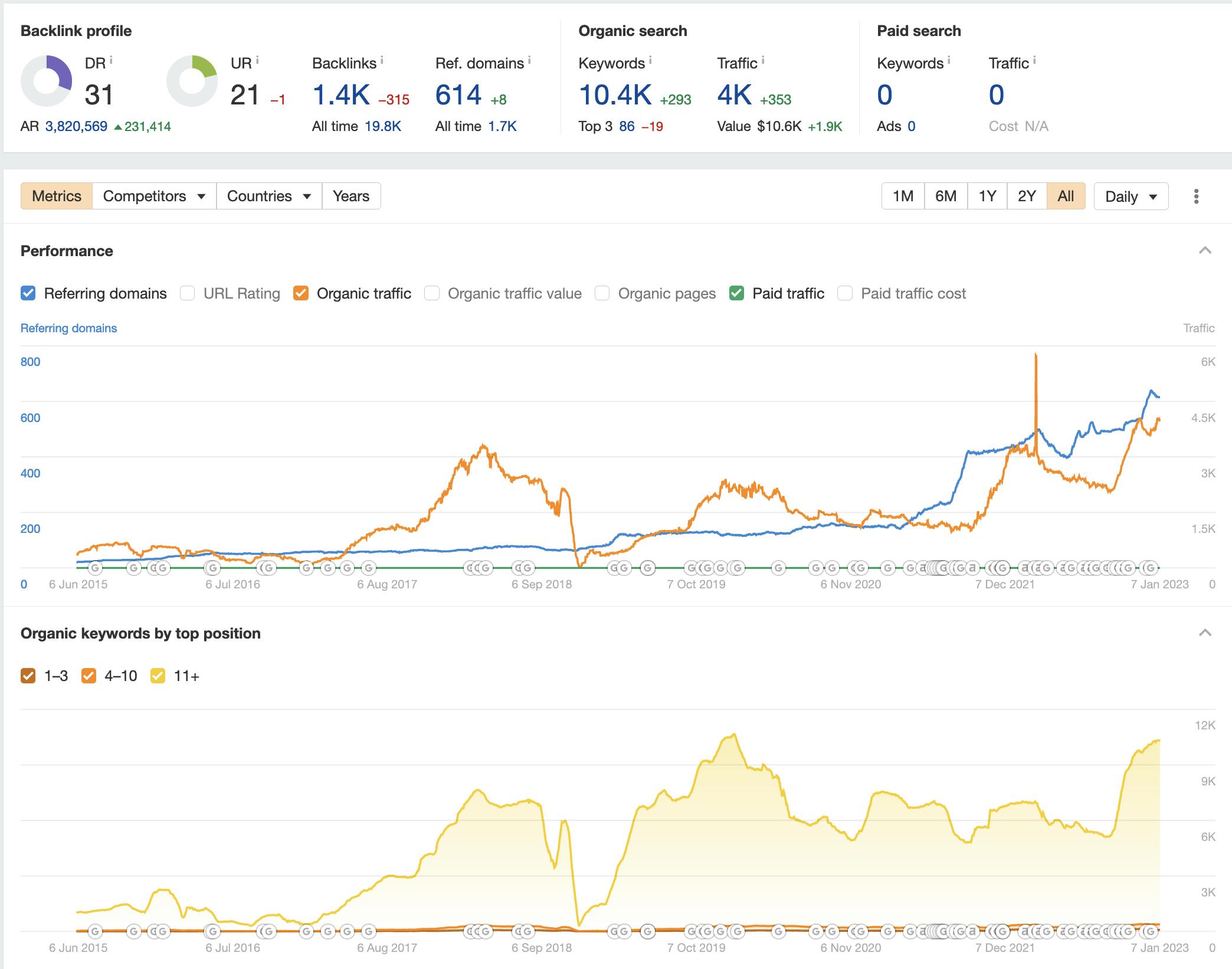Click the Backlinks info icon
Image resolution: width=1232 pixels, height=969 pixels.
(x=382, y=60)
